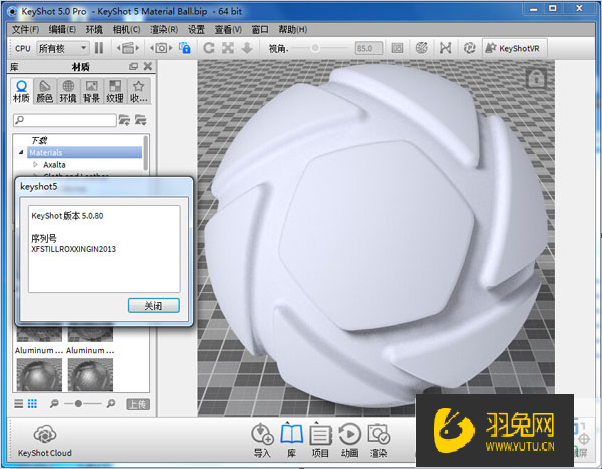
Task: Select the 下载 tree item
Action: click(x=39, y=140)
